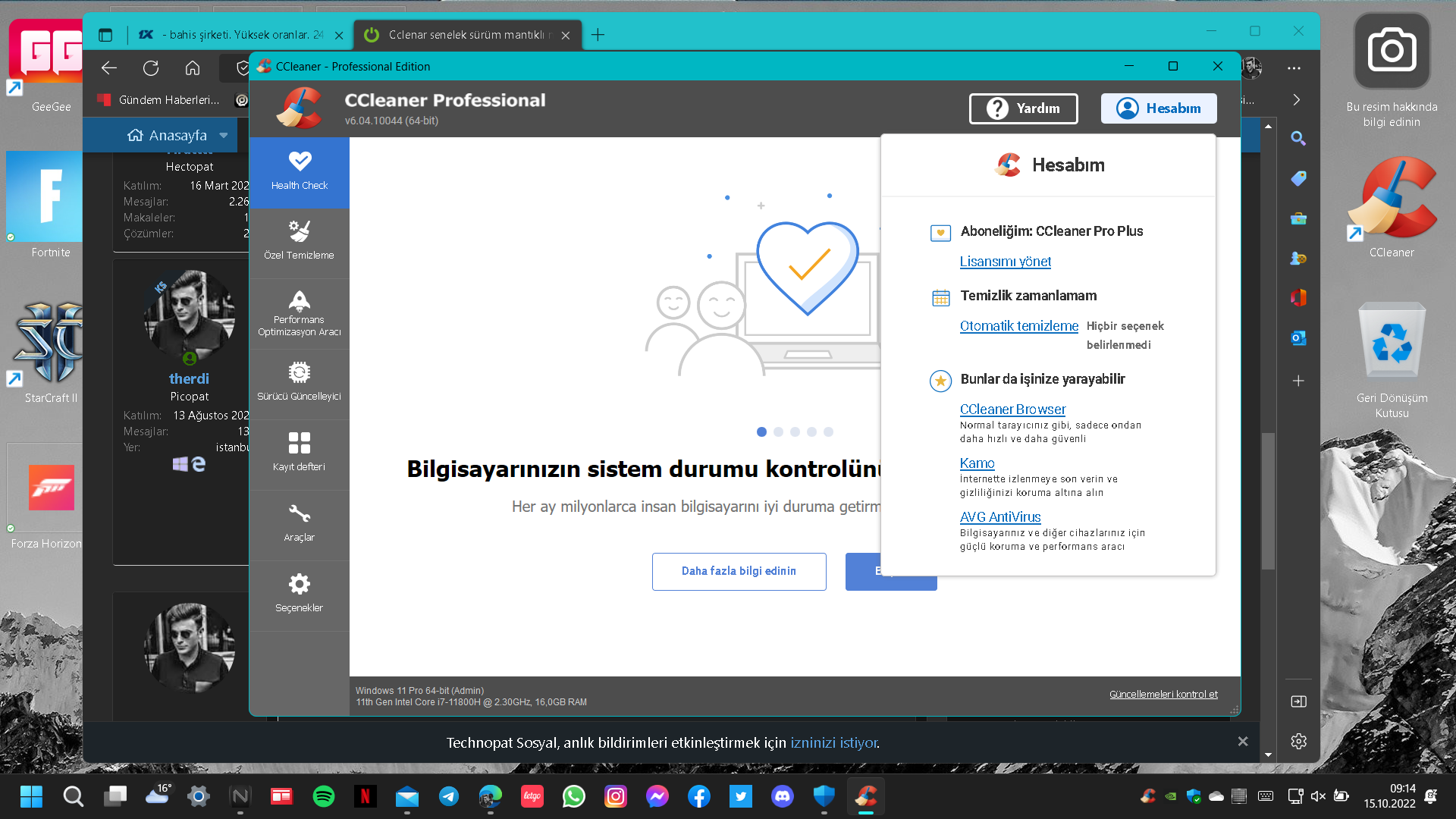Click Daha fazla bilgi edinin button
The width and height of the screenshot is (1456, 819).
pyautogui.click(x=739, y=571)
